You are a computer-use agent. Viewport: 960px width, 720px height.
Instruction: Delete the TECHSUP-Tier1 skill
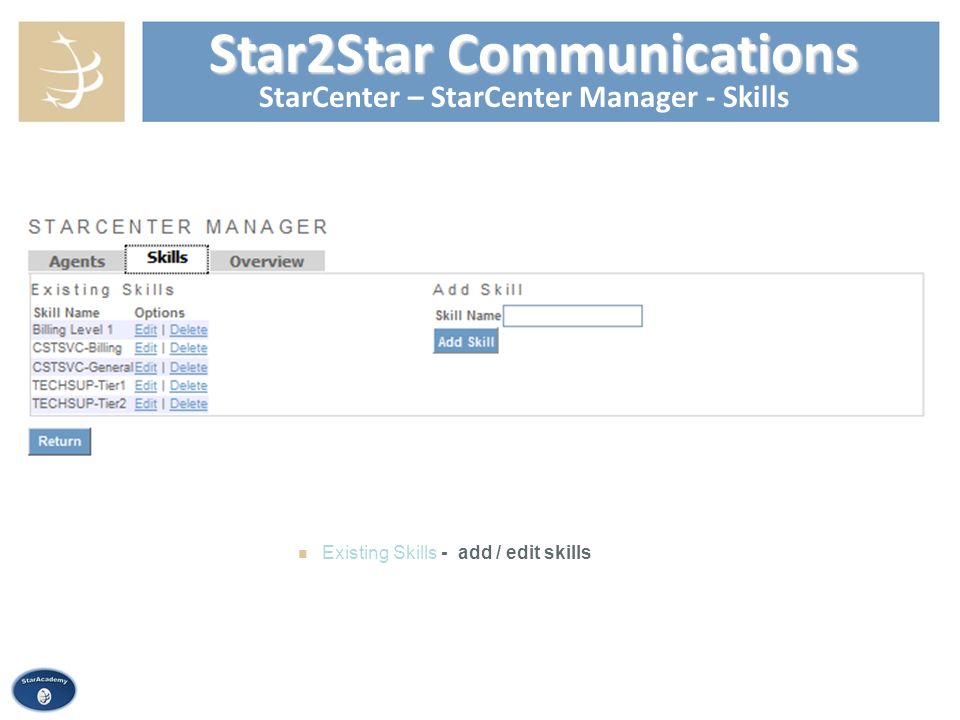click(189, 386)
